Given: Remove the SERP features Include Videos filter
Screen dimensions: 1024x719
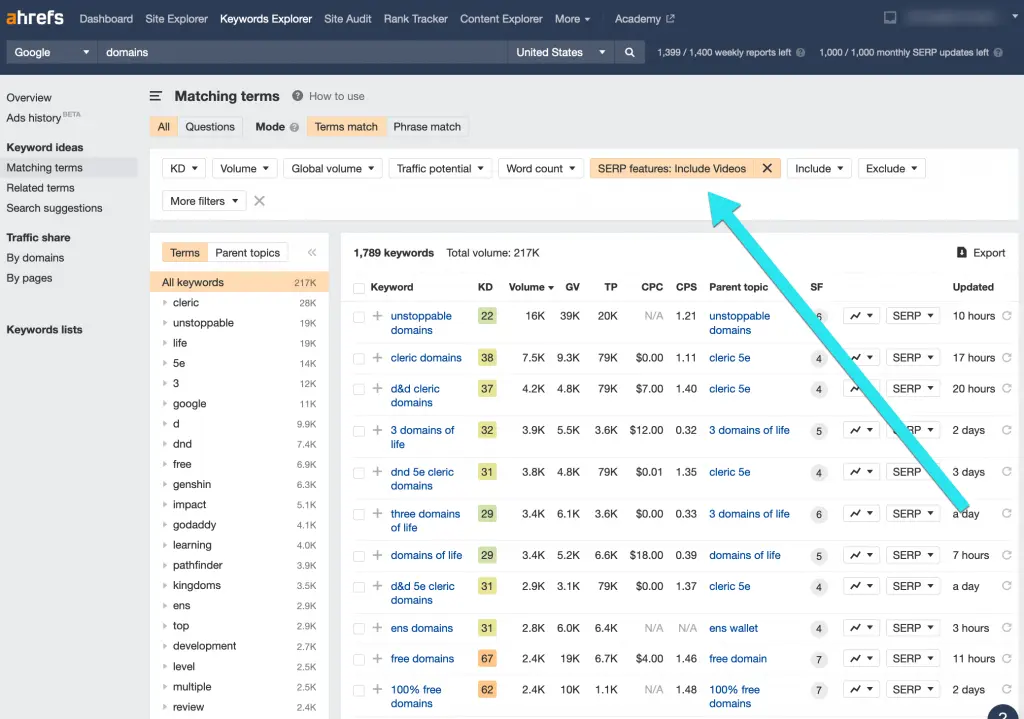Looking at the screenshot, I should [x=767, y=167].
